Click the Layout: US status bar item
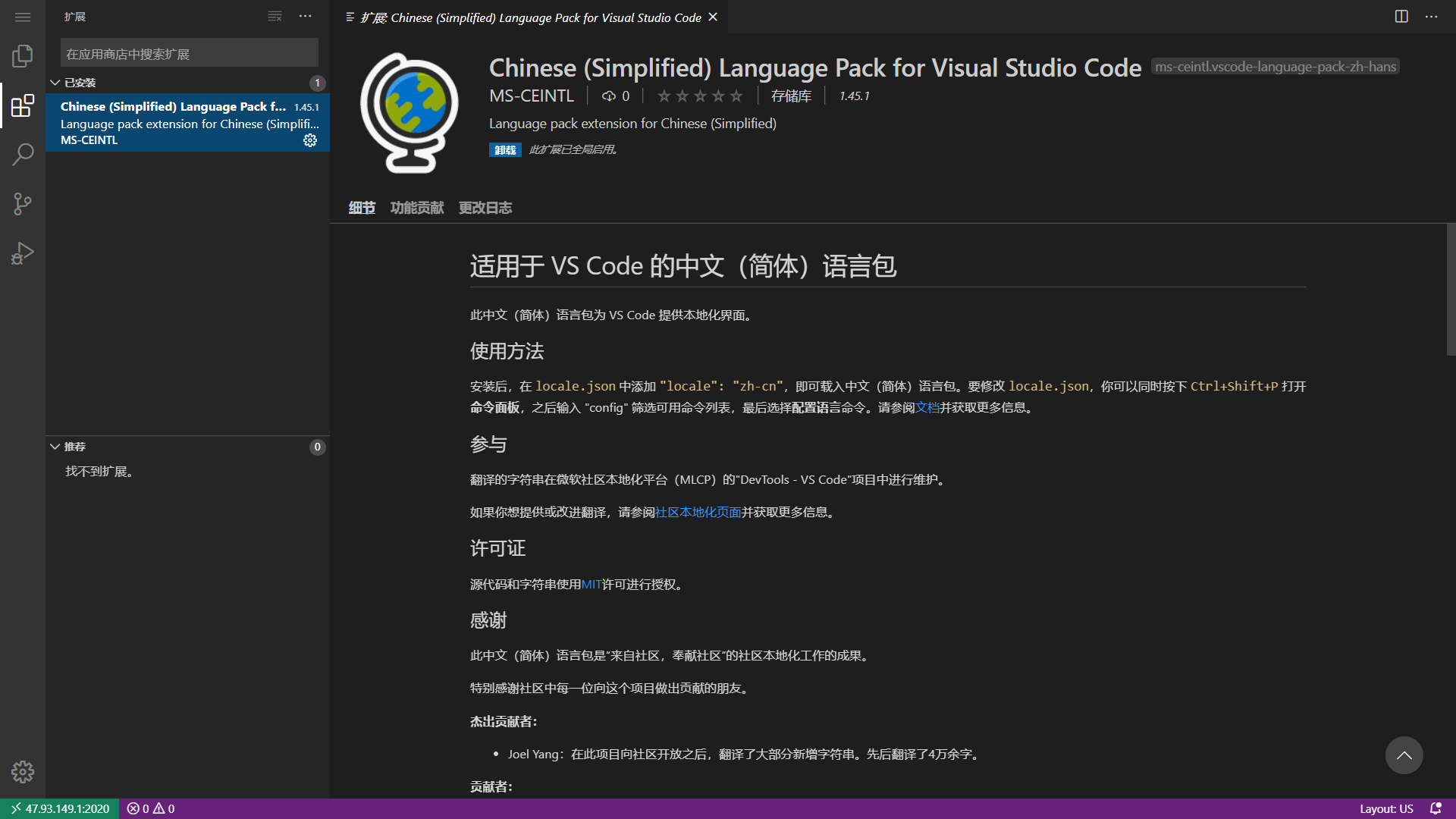The width and height of the screenshot is (1456, 819). tap(1386, 808)
